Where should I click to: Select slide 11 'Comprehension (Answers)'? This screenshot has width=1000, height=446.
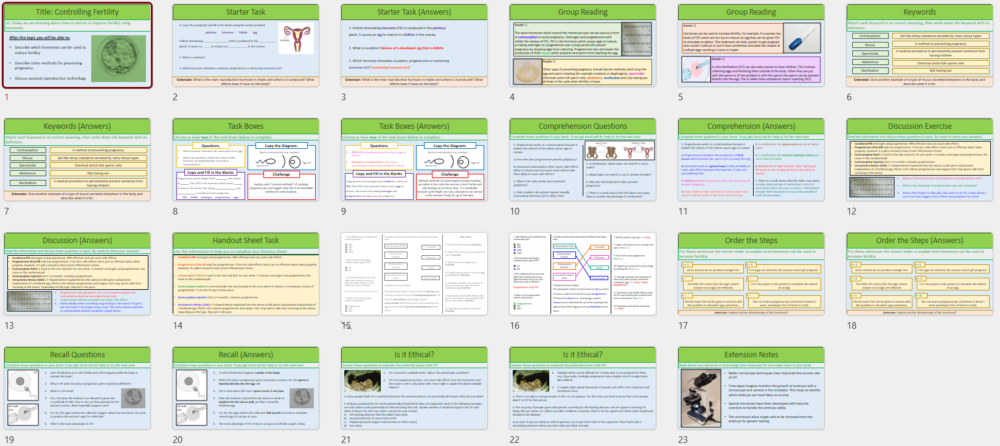(x=751, y=160)
